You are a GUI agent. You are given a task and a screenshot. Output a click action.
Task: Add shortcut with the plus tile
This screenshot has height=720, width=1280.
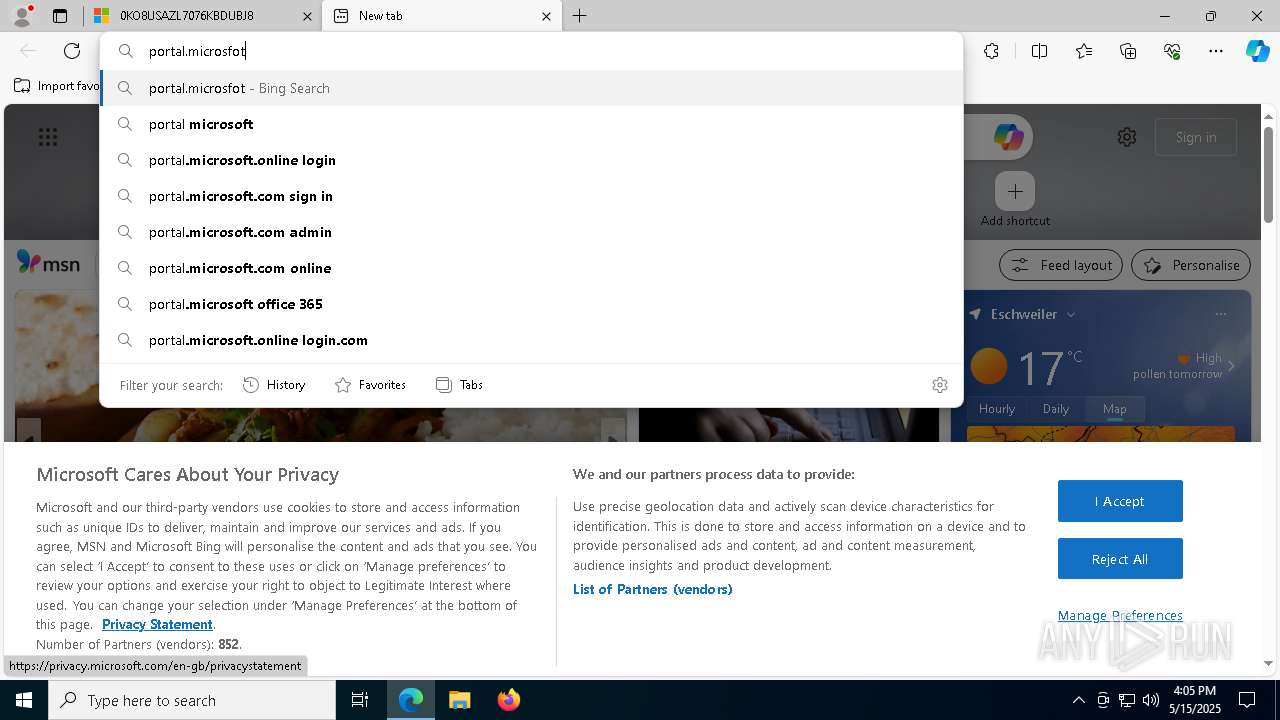coord(1015,191)
